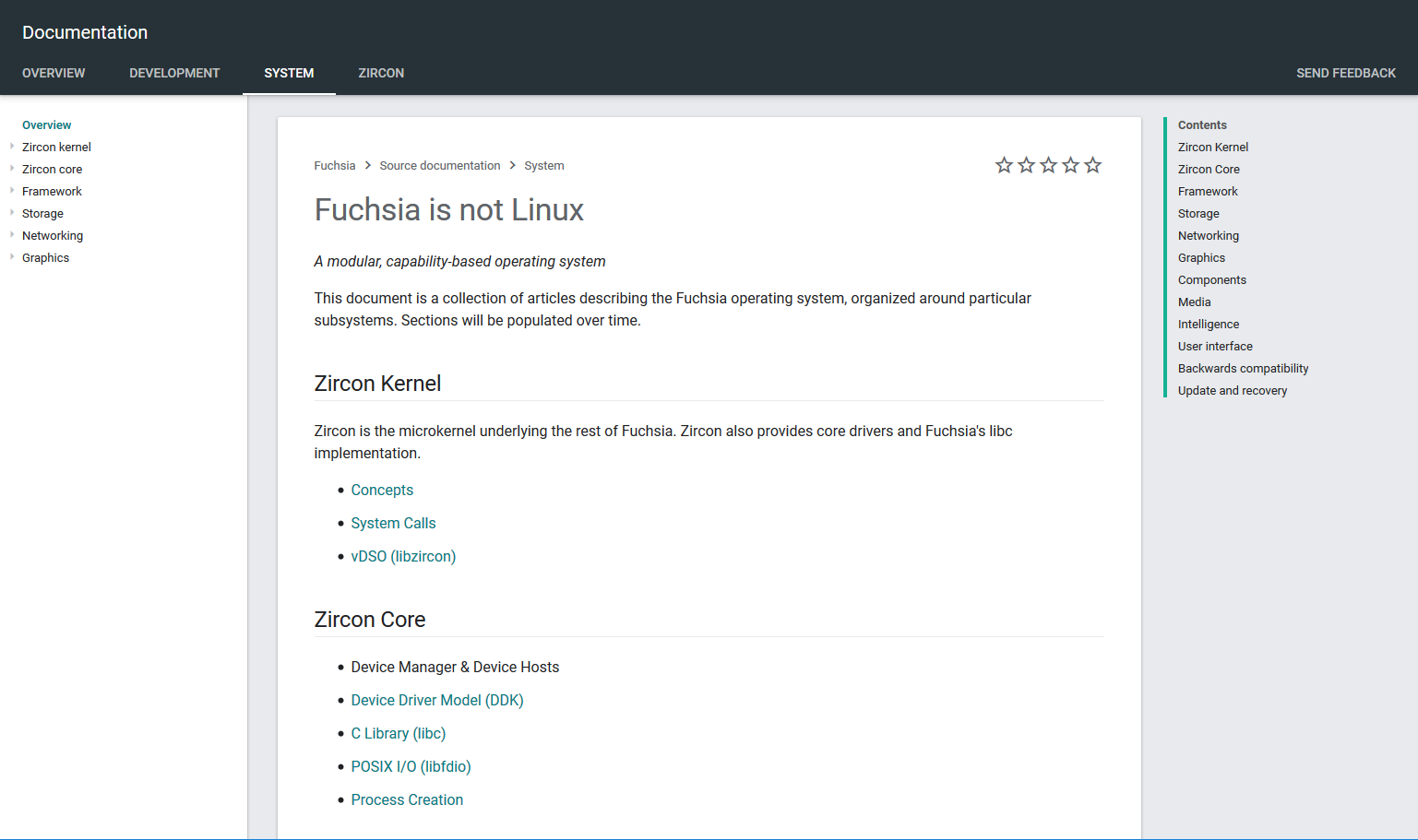Image resolution: width=1418 pixels, height=840 pixels.
Task: Open the Device Driver Model (DDK) link
Action: tap(437, 701)
